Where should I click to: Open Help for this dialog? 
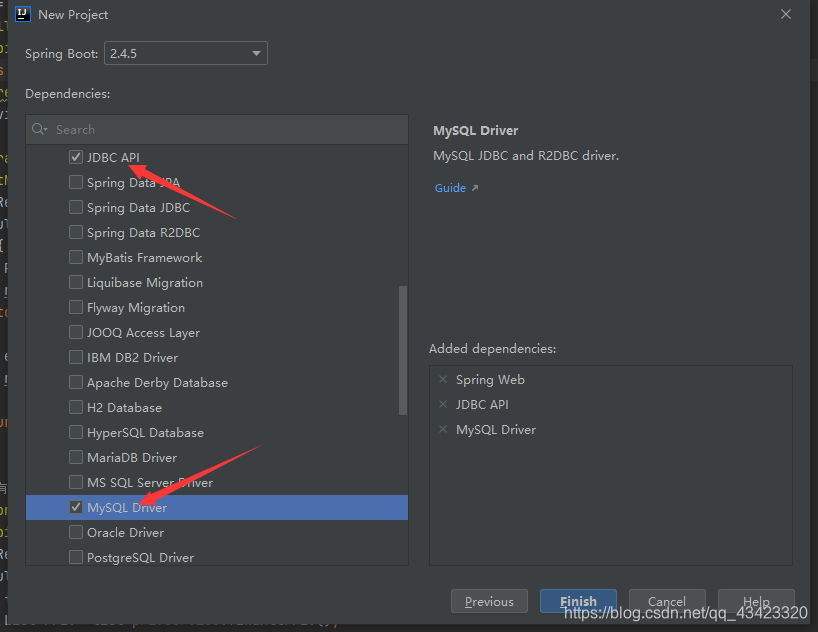756,601
